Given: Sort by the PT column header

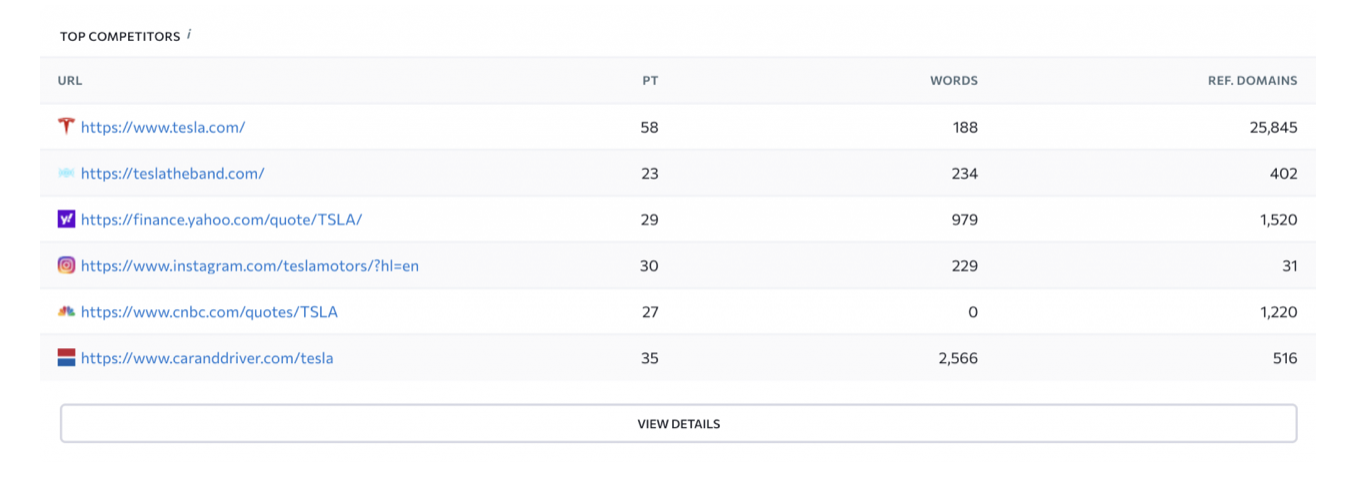Looking at the screenshot, I should [650, 81].
